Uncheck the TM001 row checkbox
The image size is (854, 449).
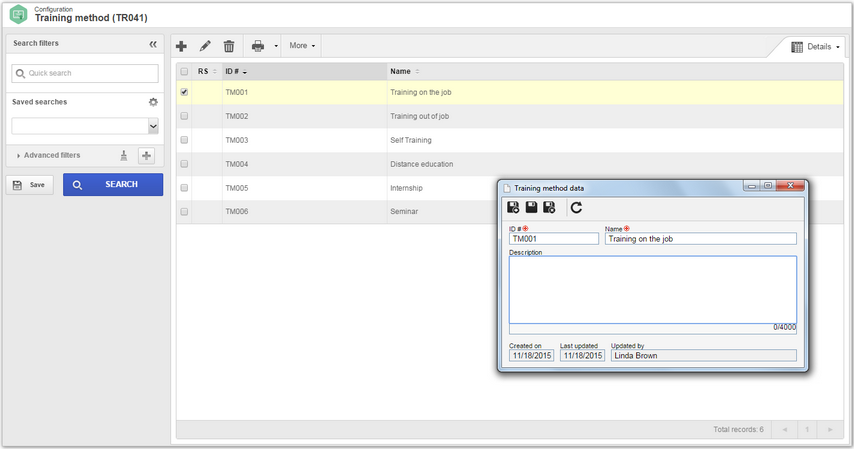click(184, 92)
